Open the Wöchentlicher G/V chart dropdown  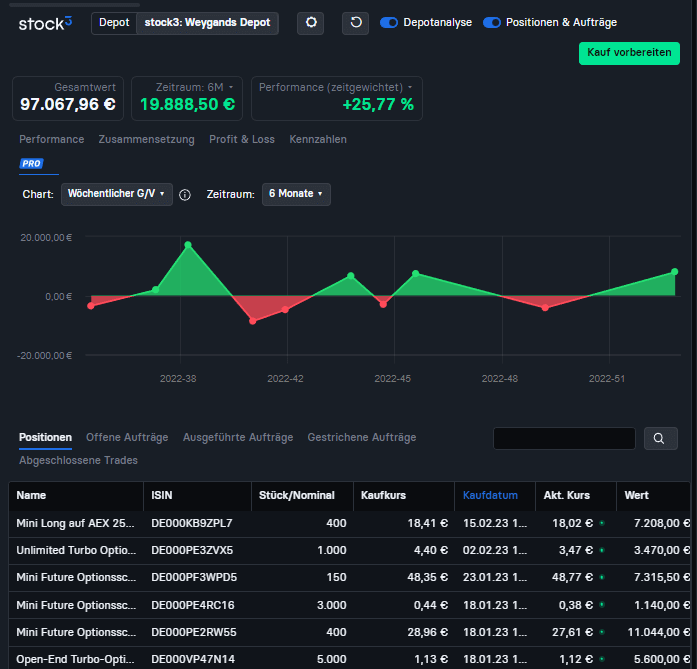[x=116, y=194]
